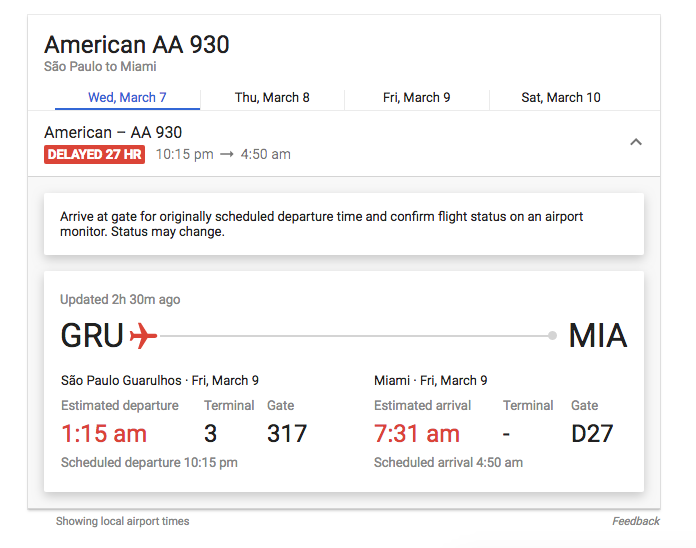Click the Feedback link
This screenshot has height=548, width=696.
tap(635, 521)
